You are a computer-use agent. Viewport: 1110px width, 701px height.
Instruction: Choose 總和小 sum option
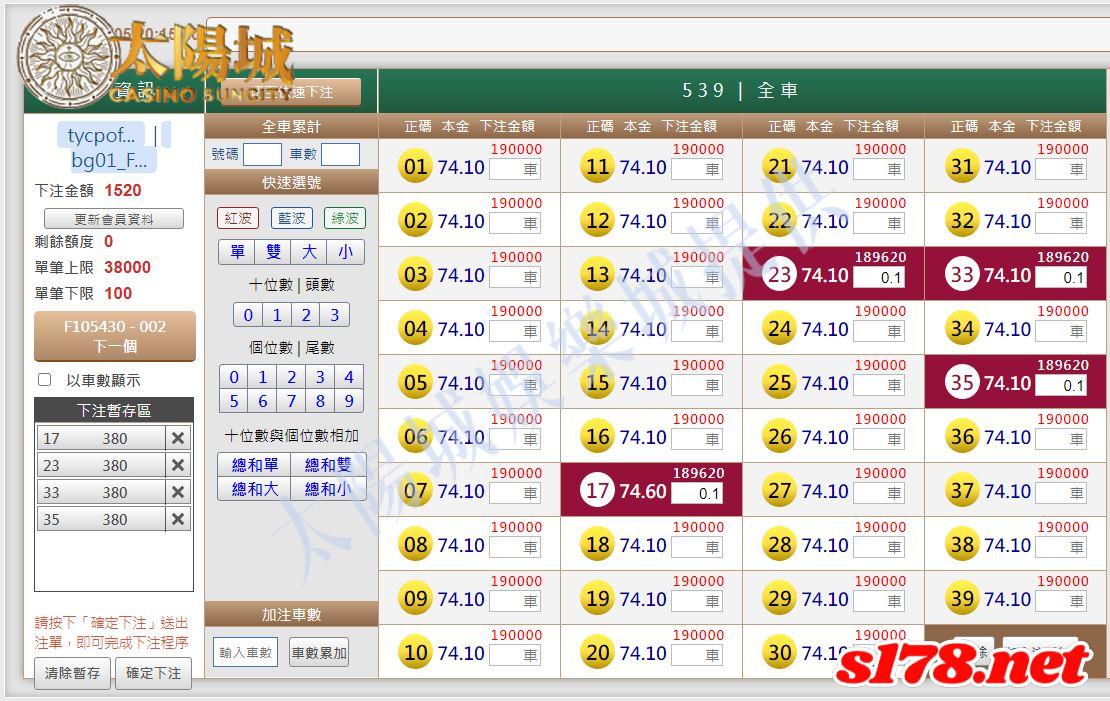pyautogui.click(x=328, y=489)
